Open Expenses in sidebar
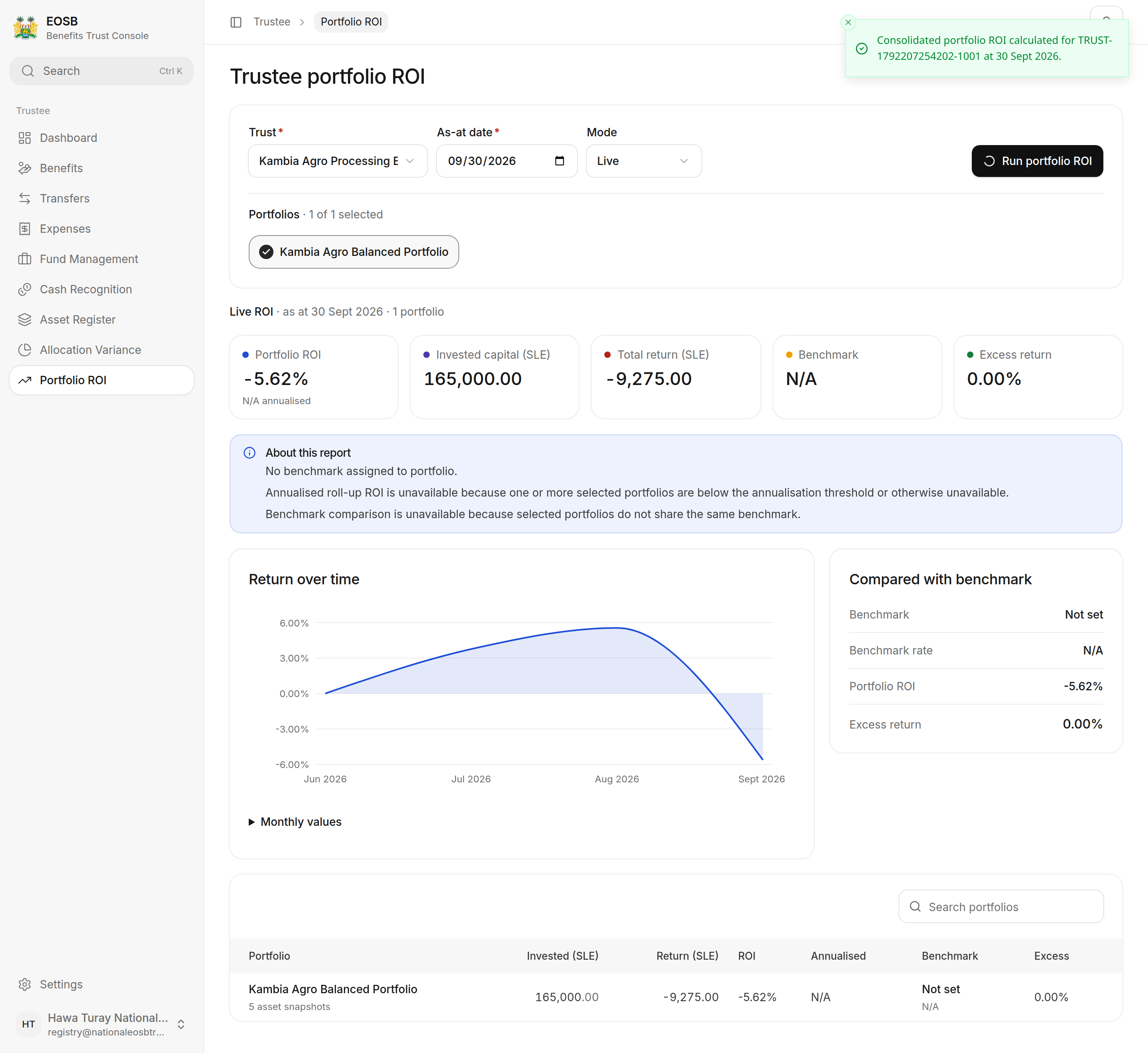 point(101,228)
